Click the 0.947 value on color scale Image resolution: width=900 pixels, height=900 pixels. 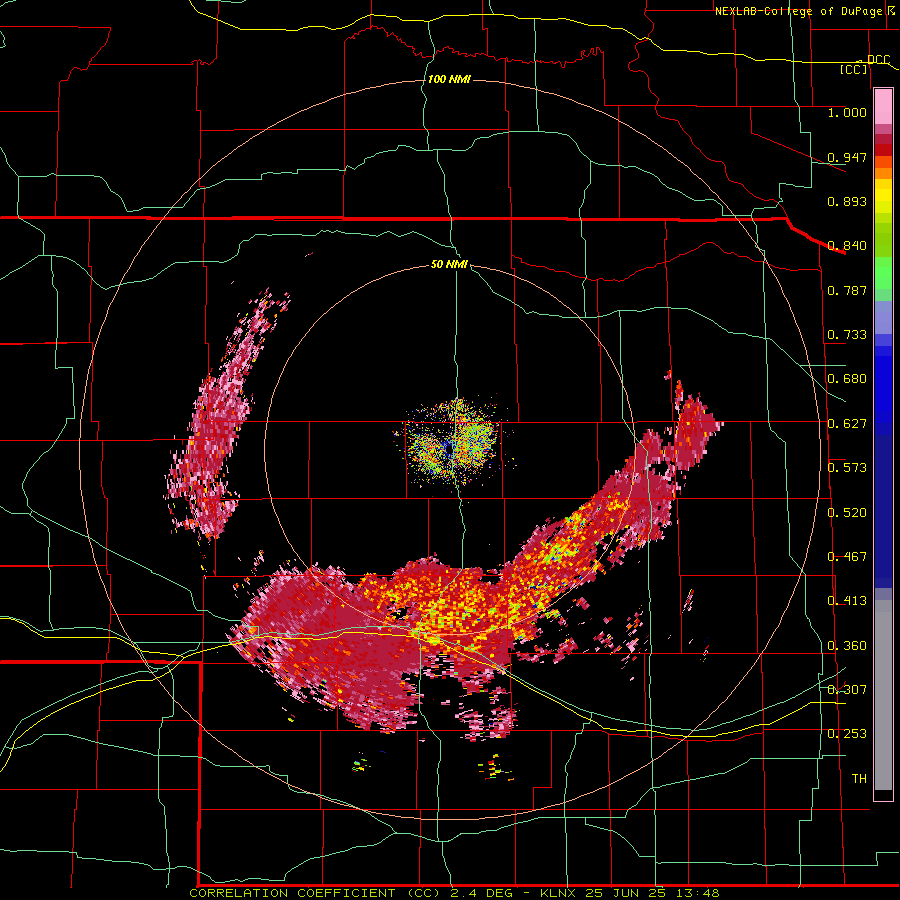click(847, 157)
